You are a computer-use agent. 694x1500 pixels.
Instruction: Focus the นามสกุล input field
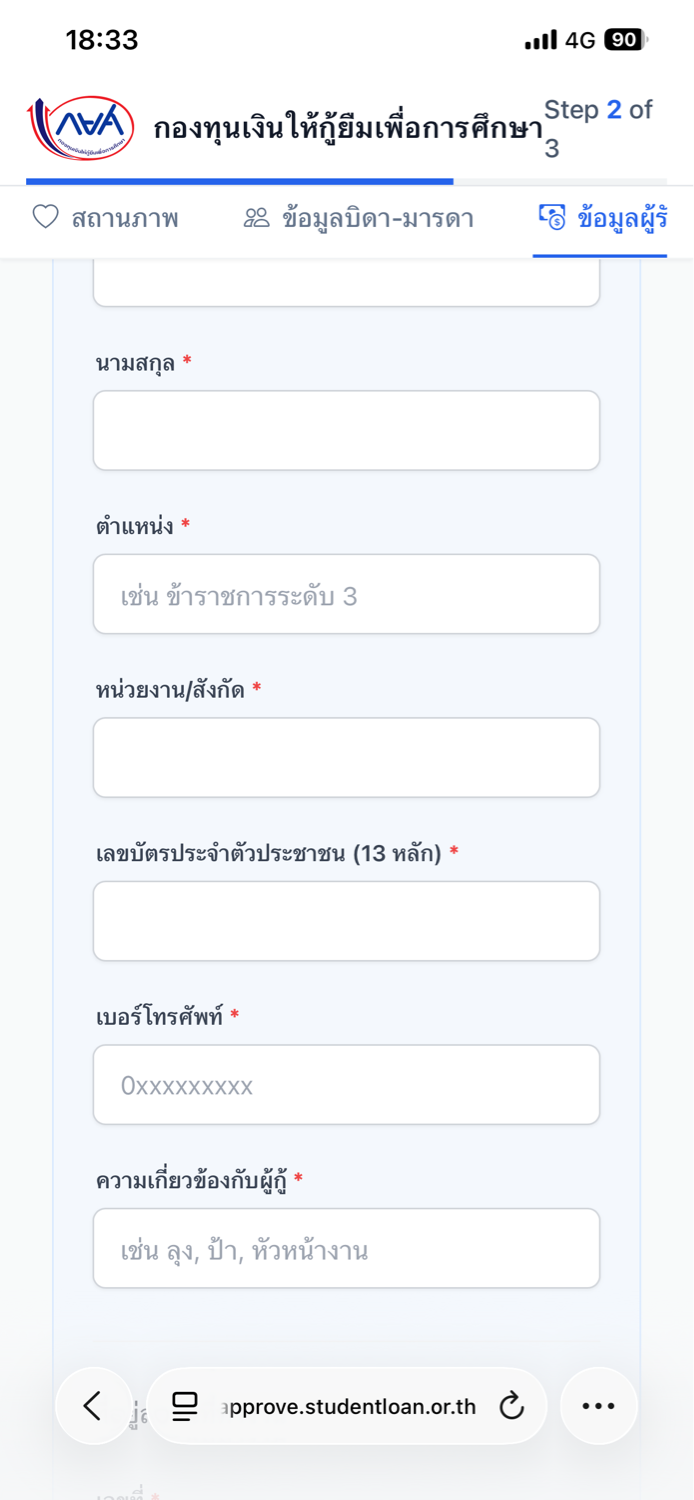(347, 430)
